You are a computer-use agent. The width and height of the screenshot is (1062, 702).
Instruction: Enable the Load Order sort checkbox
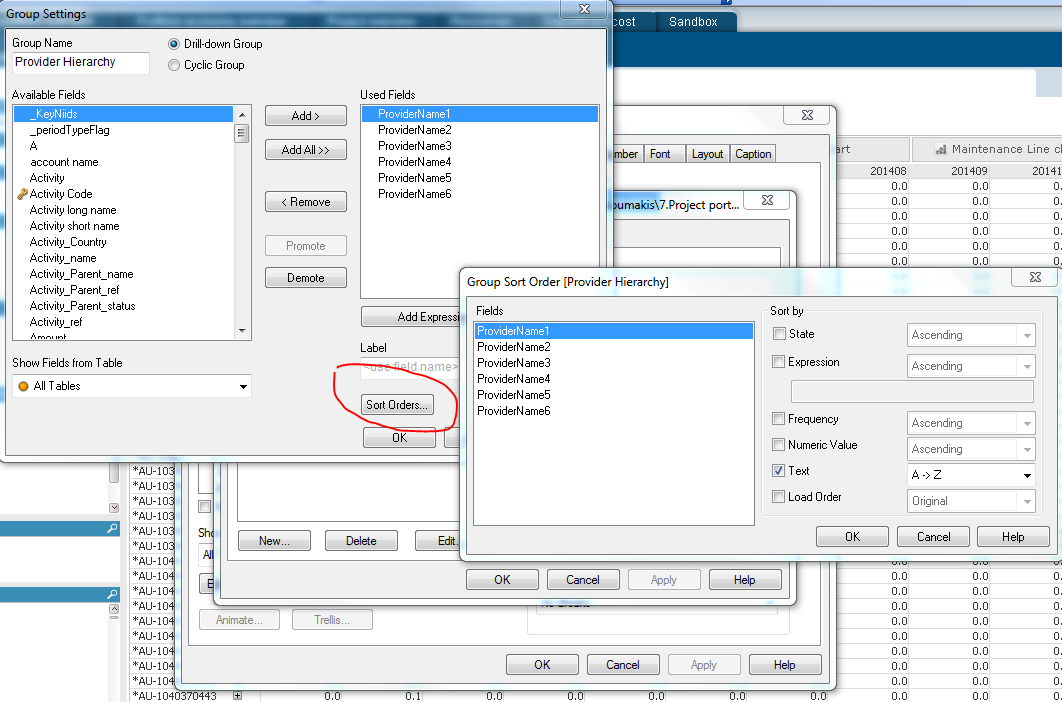779,497
